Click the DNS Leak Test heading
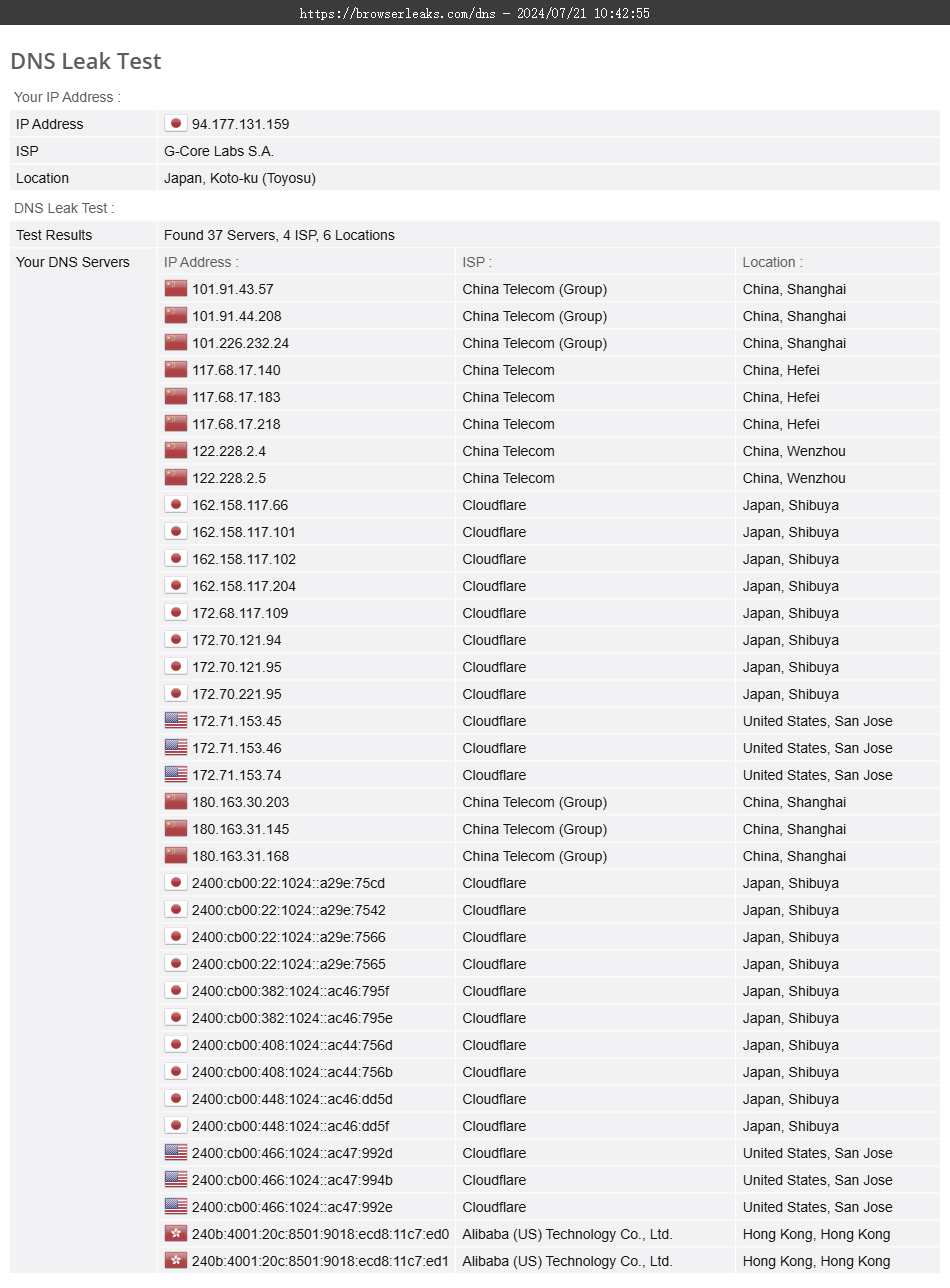The image size is (950, 1288). [86, 61]
